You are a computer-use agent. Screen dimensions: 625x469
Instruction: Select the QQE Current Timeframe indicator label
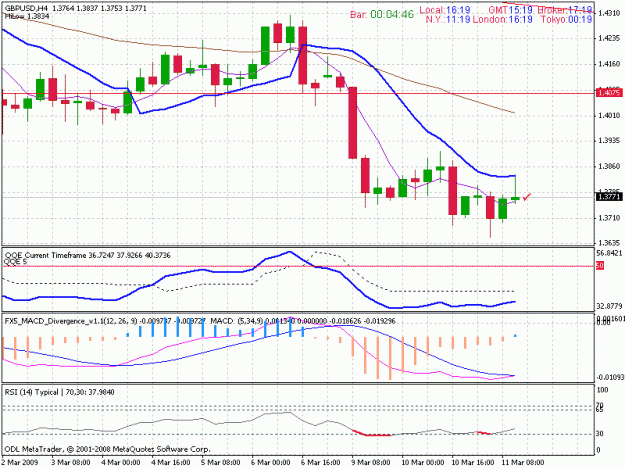pyautogui.click(x=87, y=255)
